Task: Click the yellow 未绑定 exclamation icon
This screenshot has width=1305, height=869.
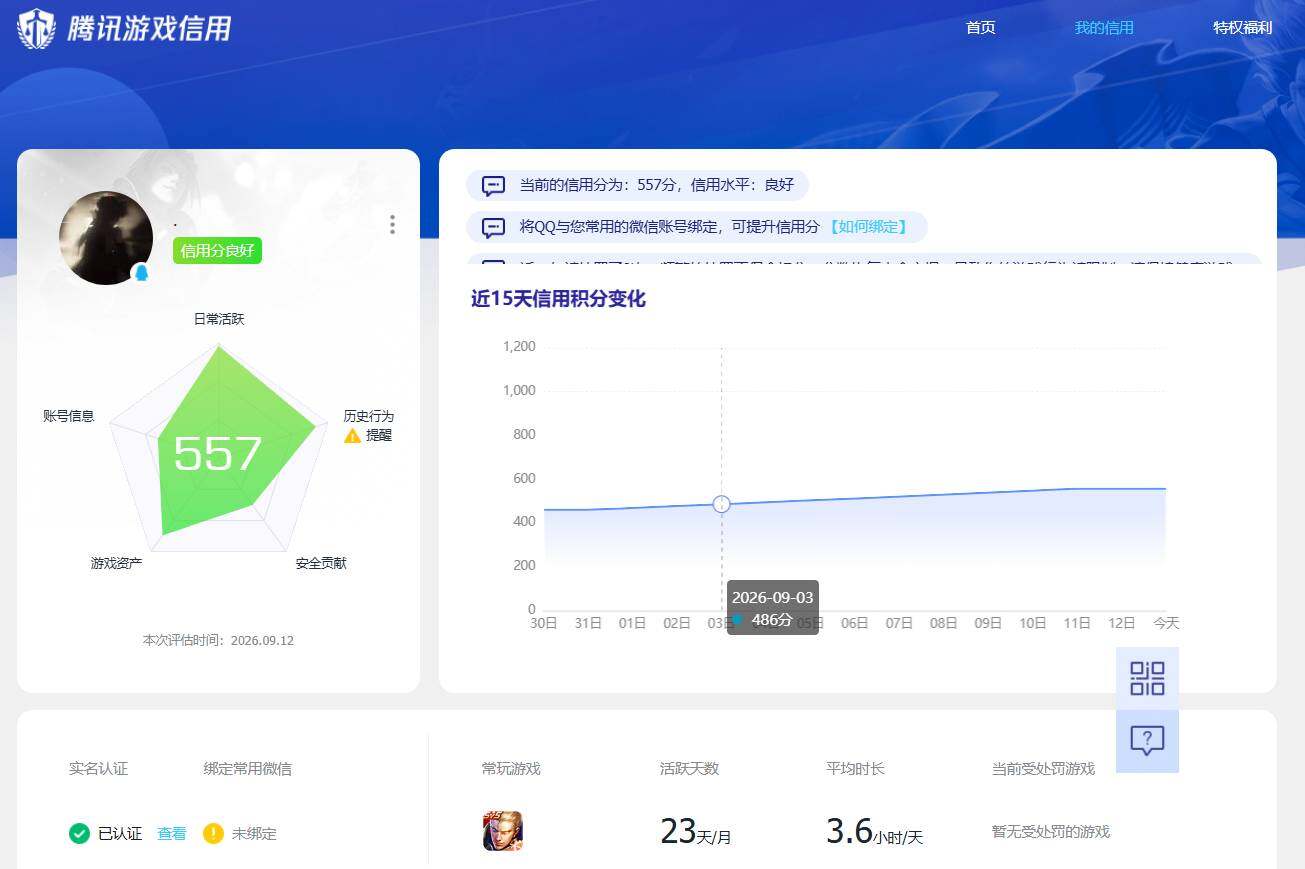Action: [x=213, y=833]
